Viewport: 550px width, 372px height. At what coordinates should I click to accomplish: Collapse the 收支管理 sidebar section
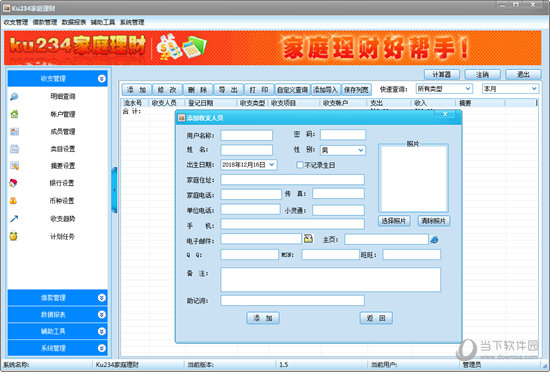[102, 79]
